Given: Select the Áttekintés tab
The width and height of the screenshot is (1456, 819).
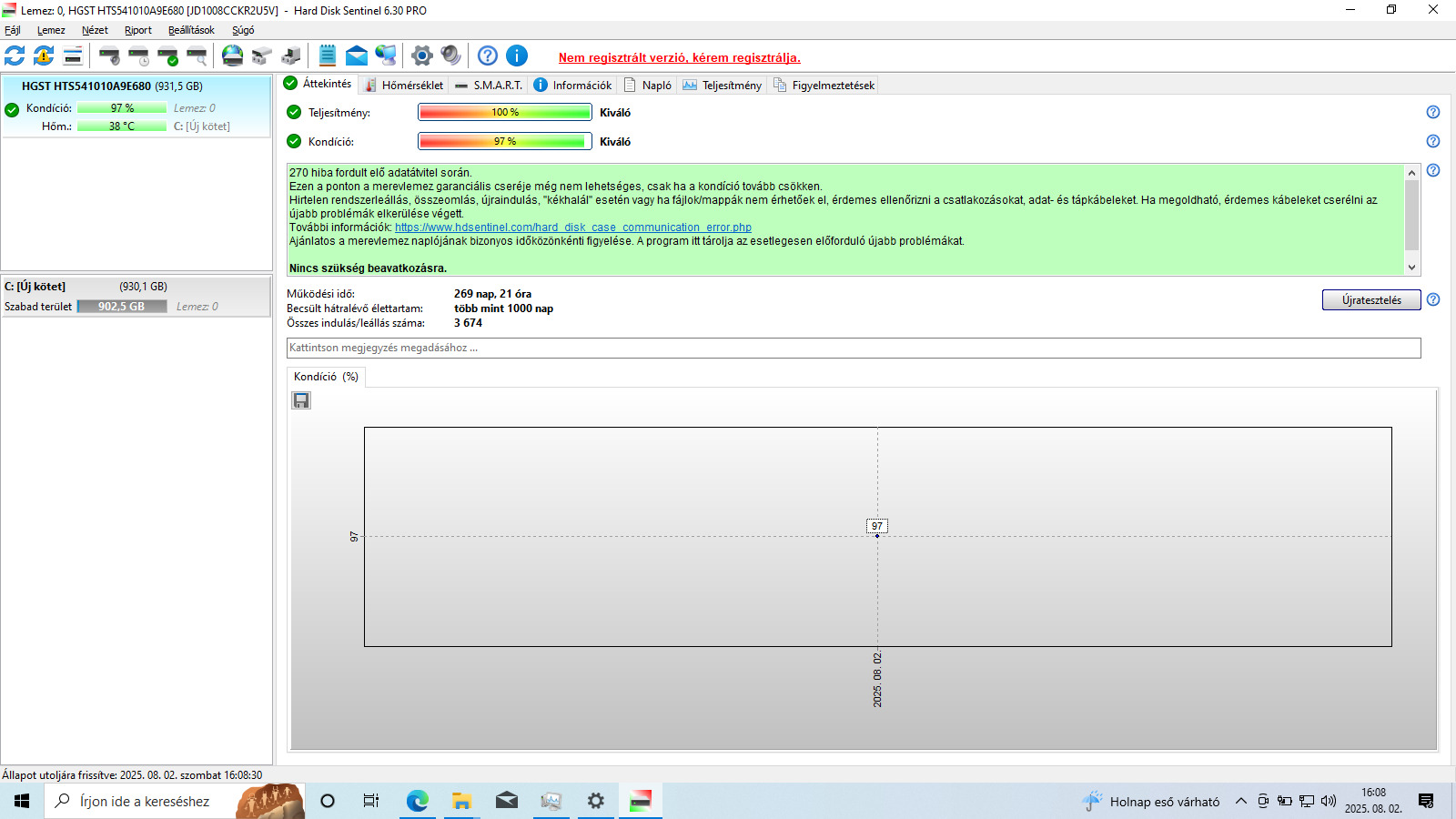Looking at the screenshot, I should (x=318, y=84).
